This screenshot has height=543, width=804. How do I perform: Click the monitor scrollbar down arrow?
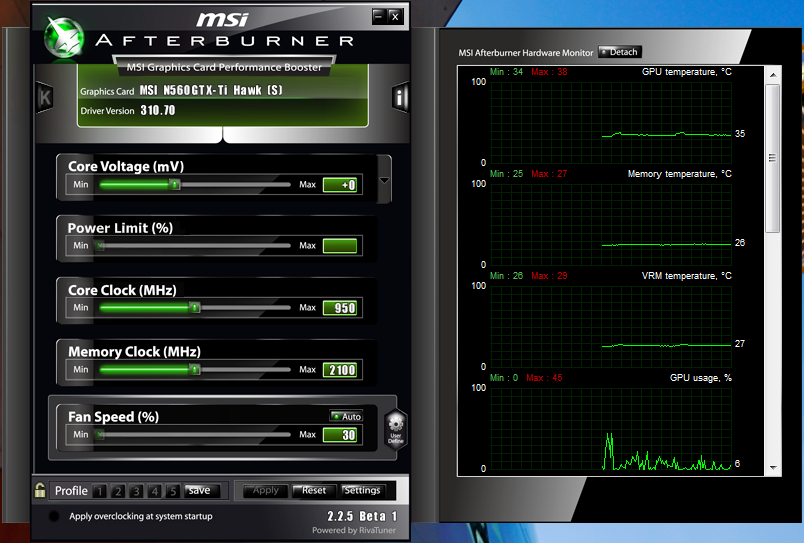point(773,468)
